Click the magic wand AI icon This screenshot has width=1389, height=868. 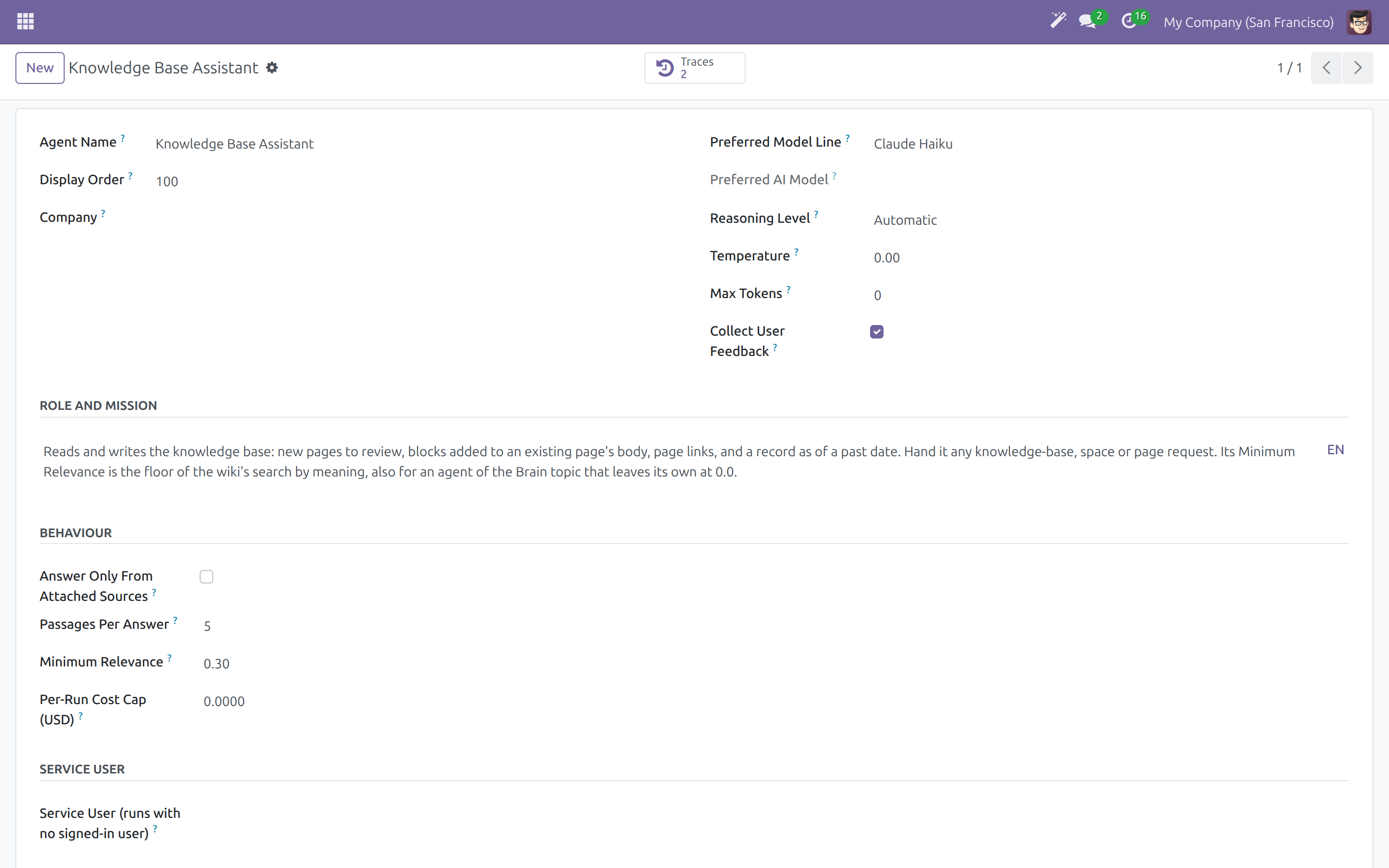point(1058,21)
